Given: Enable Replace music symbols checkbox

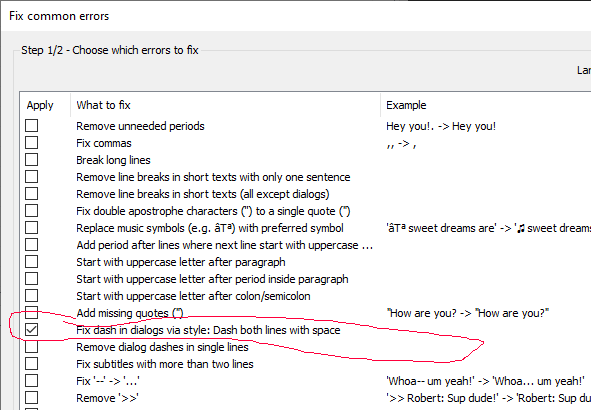Looking at the screenshot, I should [x=32, y=228].
